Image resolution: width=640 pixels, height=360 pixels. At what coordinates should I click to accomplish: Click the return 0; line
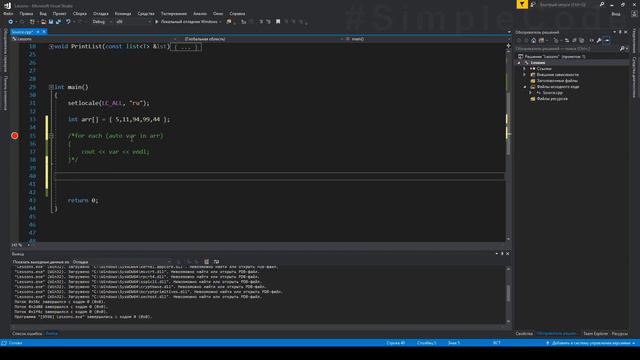point(83,200)
